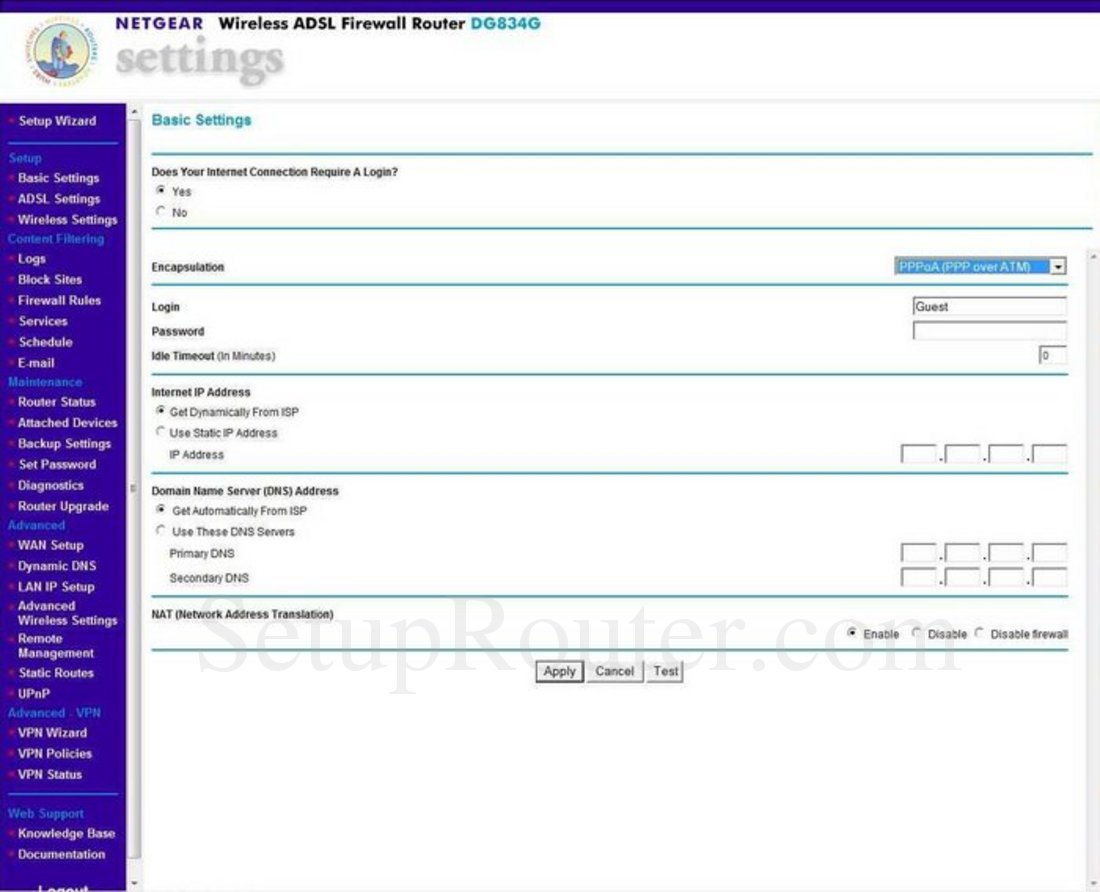Screen dimensions: 1100x892
Task: Open the Wireless Settings page
Action: tap(67, 219)
